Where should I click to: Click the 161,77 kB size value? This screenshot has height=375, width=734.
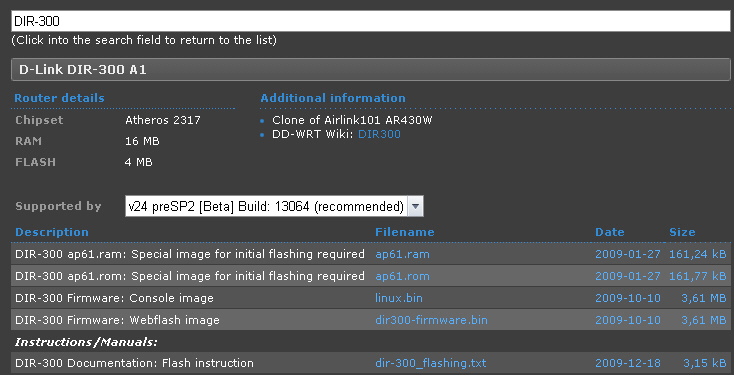[697, 276]
